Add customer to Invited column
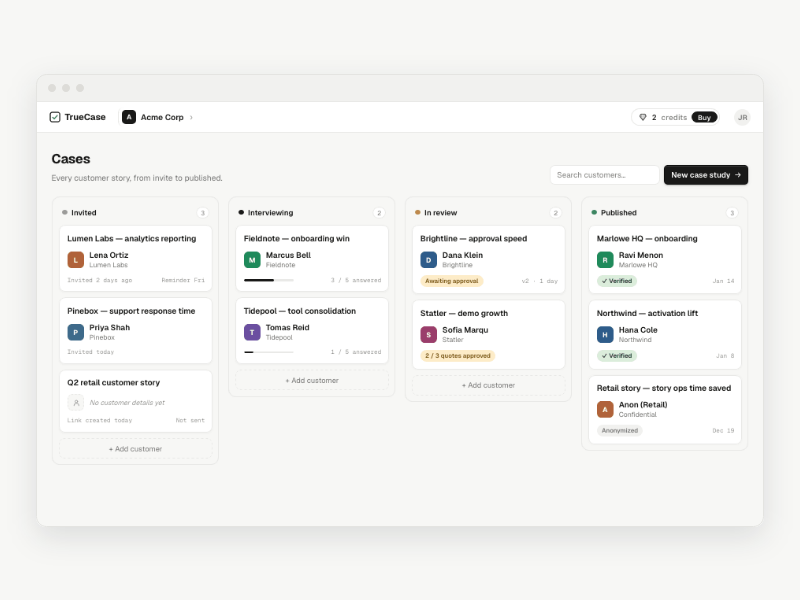This screenshot has width=800, height=600. point(135,449)
